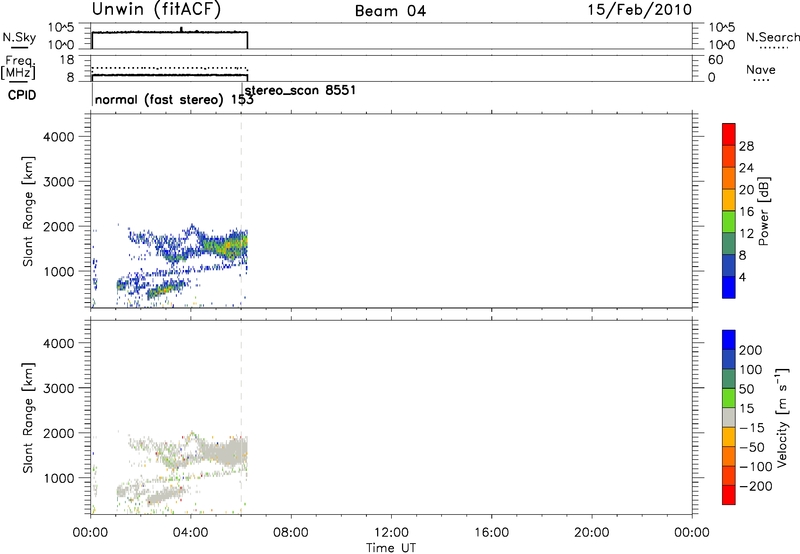Click the red bottom of the Velocity color bar
Image resolution: width=800 pixels, height=554 pixels.
[x=729, y=495]
